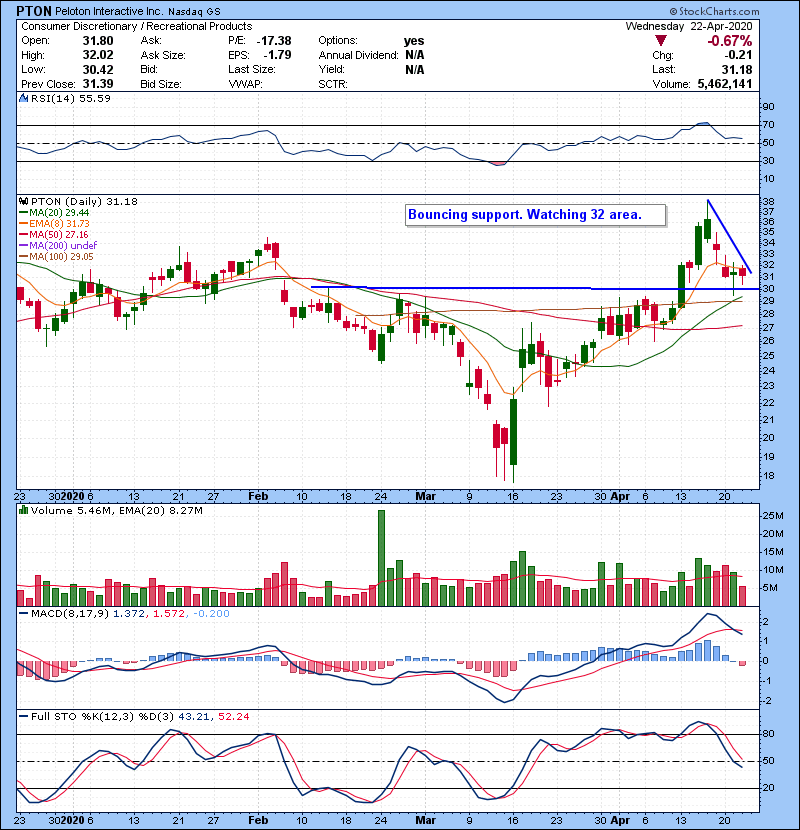This screenshot has height=830, width=800.
Task: Click the Last price 31.18
Action: (x=737, y=69)
